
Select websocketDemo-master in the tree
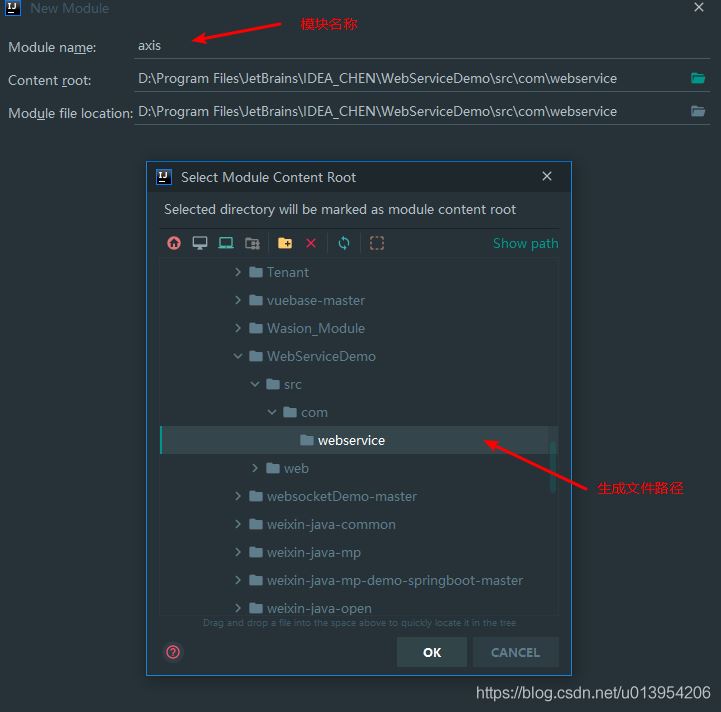click(x=333, y=496)
